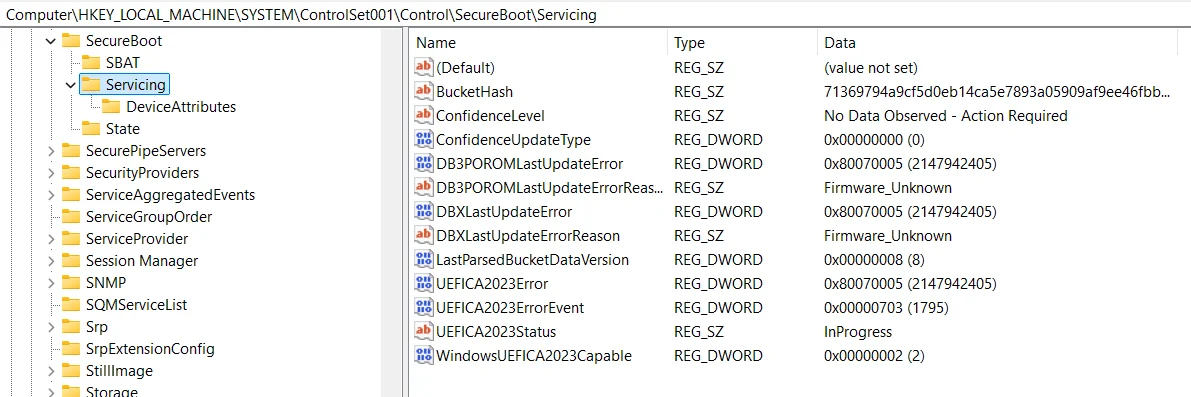Expand the SecurePipeServers key
This screenshot has width=1191, height=397.
tap(51, 151)
